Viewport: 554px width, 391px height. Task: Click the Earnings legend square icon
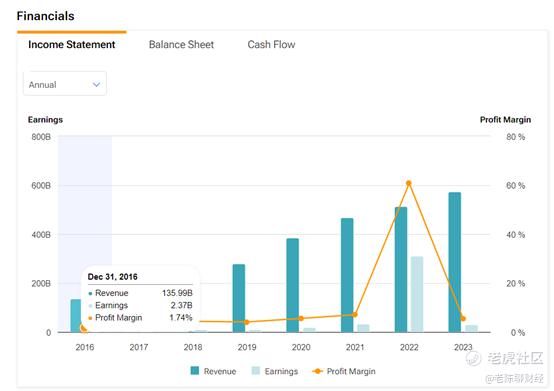[255, 371]
